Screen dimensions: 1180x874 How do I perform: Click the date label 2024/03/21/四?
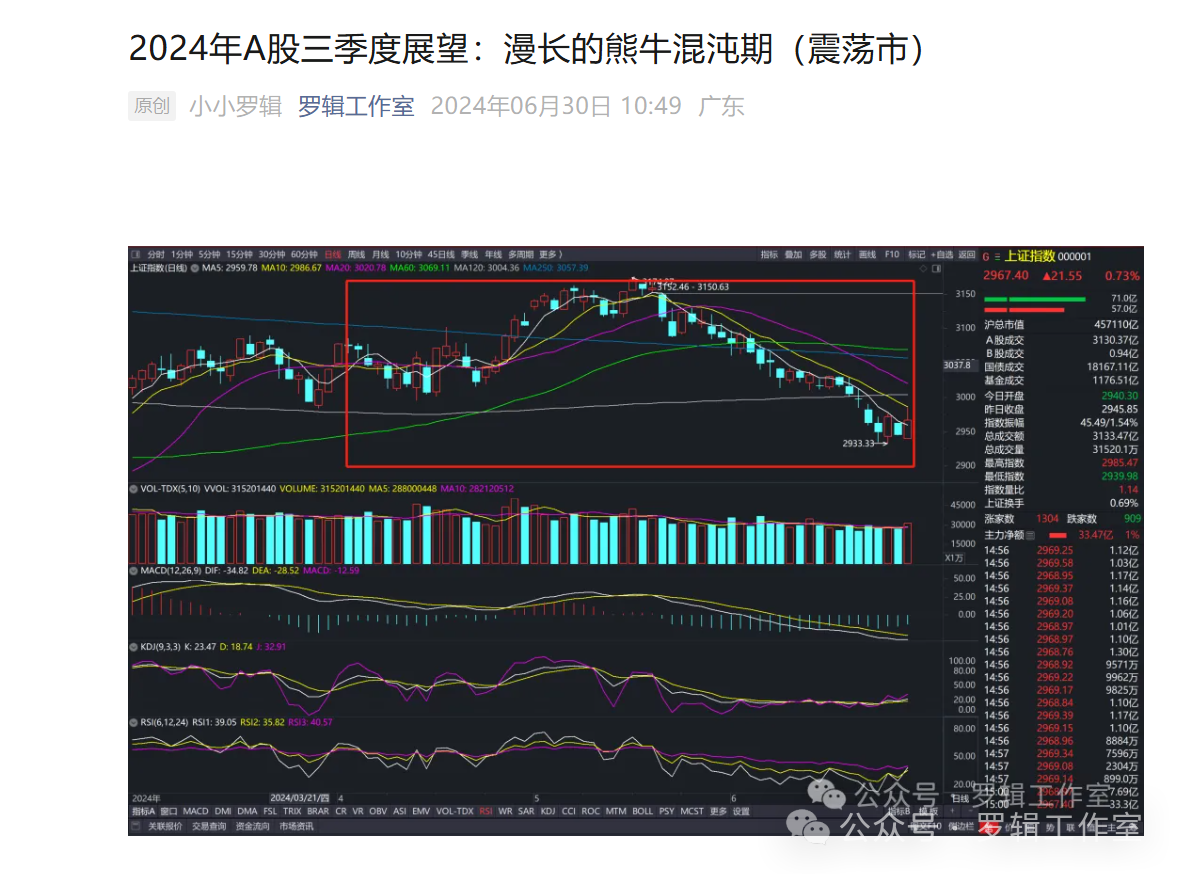point(300,798)
